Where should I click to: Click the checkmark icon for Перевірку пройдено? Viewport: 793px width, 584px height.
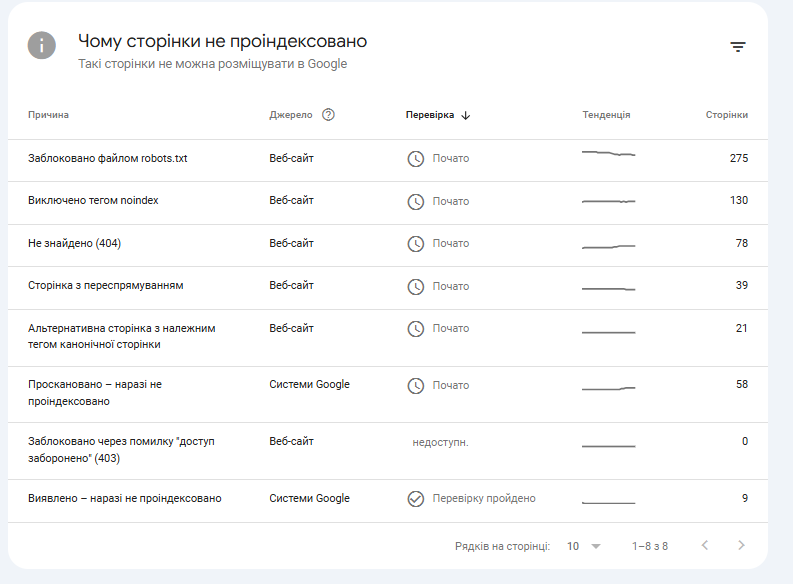(x=416, y=499)
